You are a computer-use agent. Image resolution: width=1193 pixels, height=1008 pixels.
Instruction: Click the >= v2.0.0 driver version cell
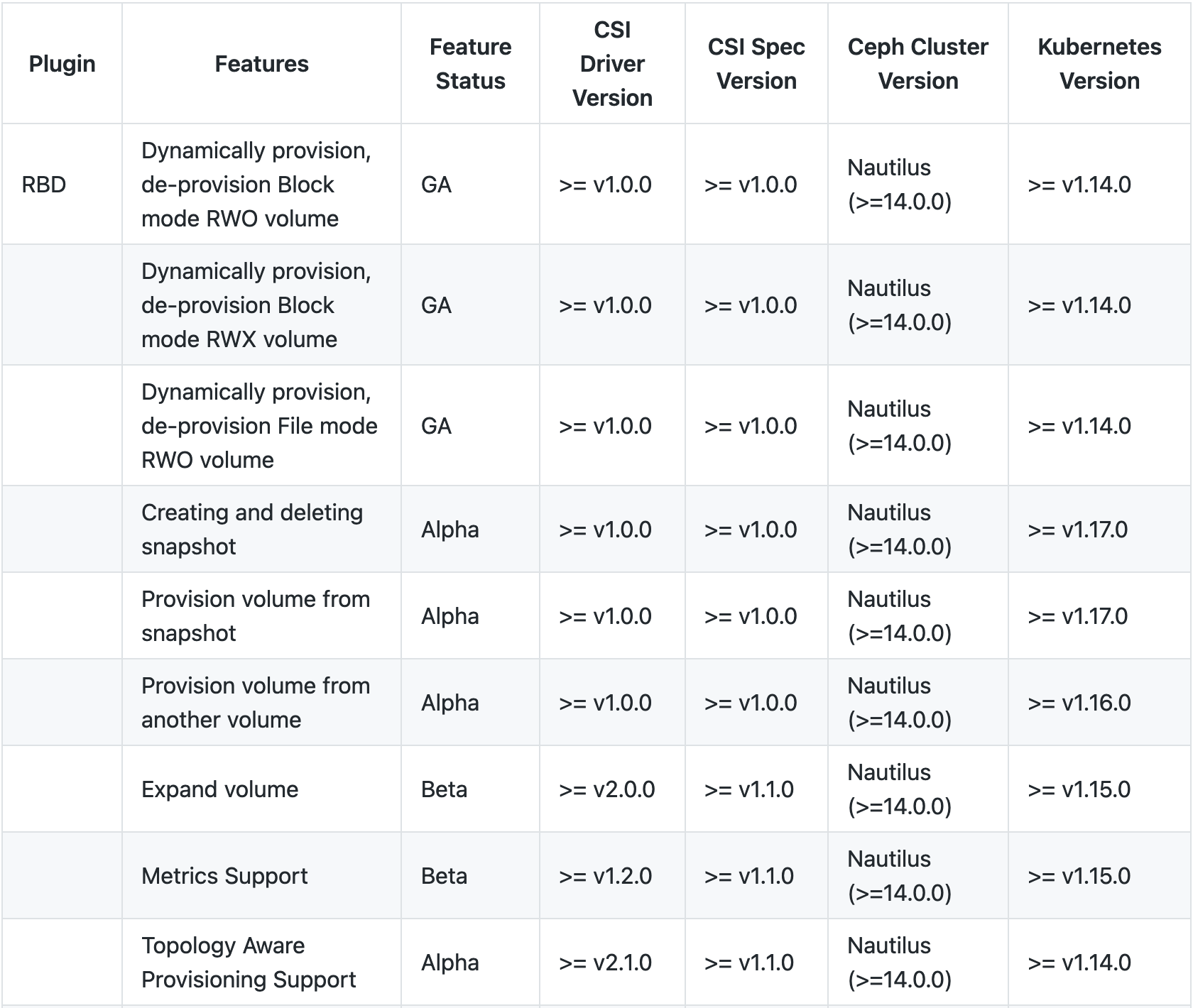pyautogui.click(x=612, y=789)
